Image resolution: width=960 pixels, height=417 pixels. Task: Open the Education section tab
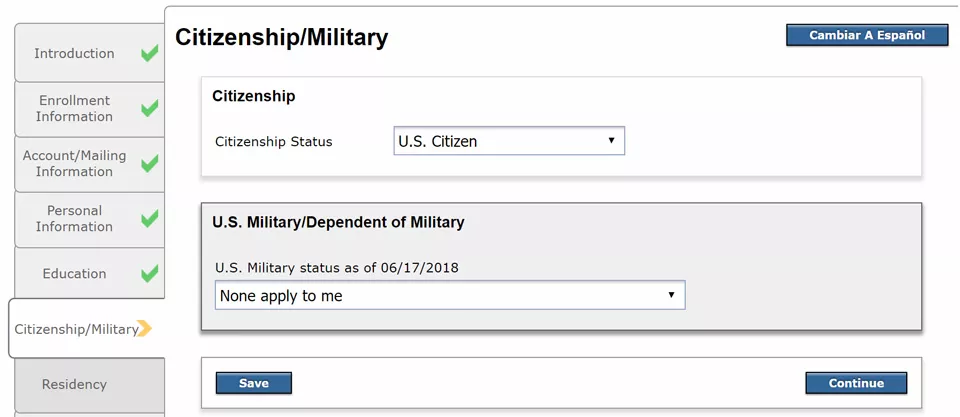pyautogui.click(x=89, y=274)
